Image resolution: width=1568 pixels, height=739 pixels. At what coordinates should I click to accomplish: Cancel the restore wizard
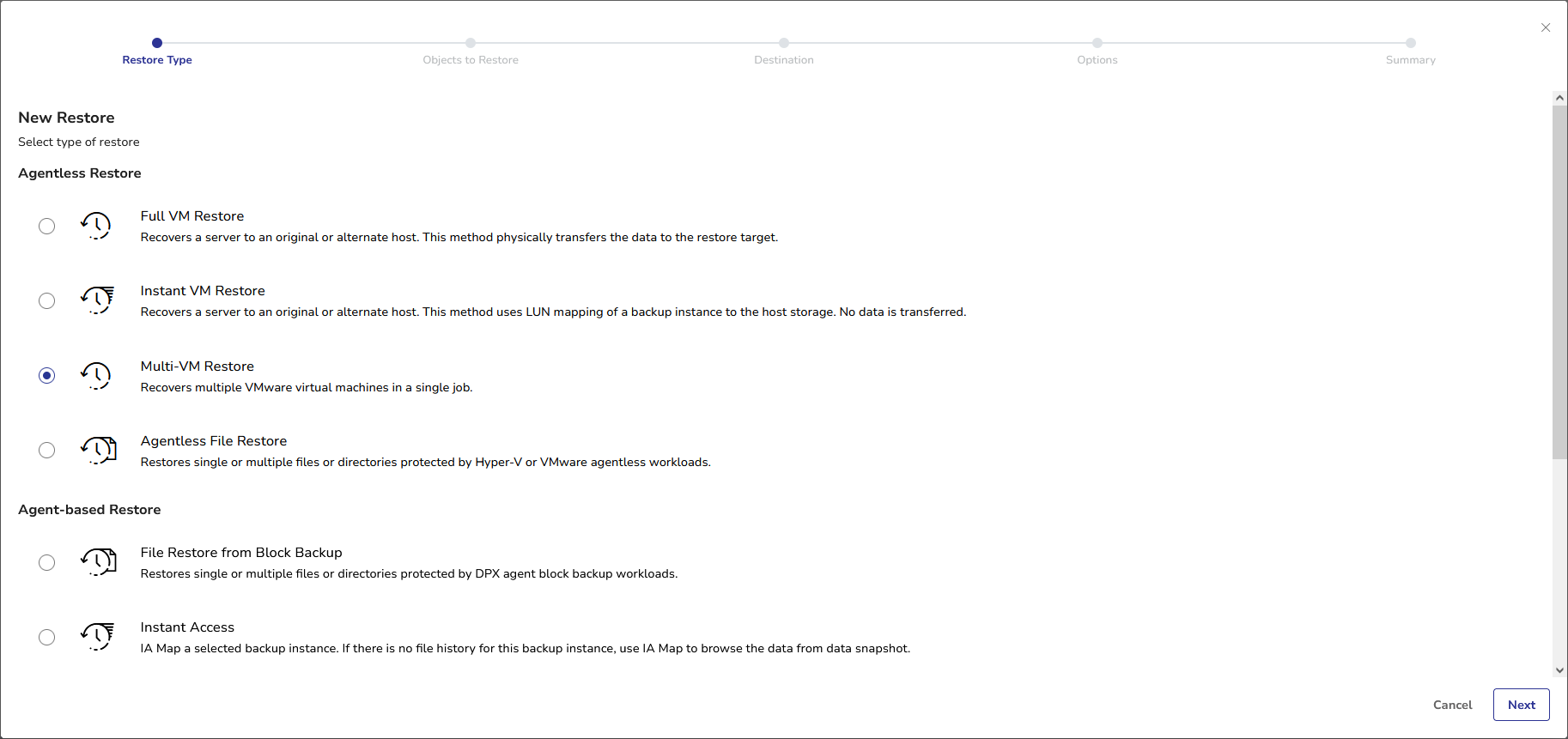click(x=1453, y=705)
